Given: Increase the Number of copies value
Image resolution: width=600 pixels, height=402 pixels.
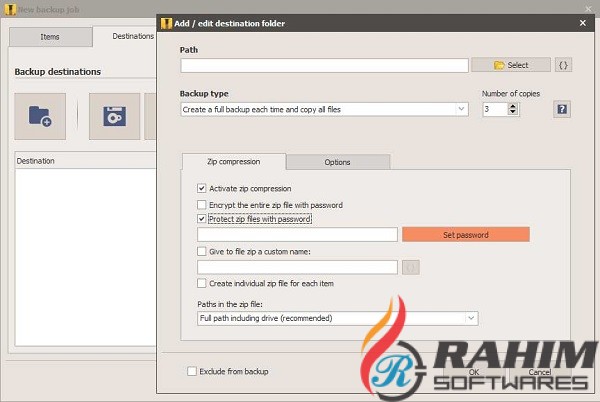Looking at the screenshot, I should coord(513,106).
